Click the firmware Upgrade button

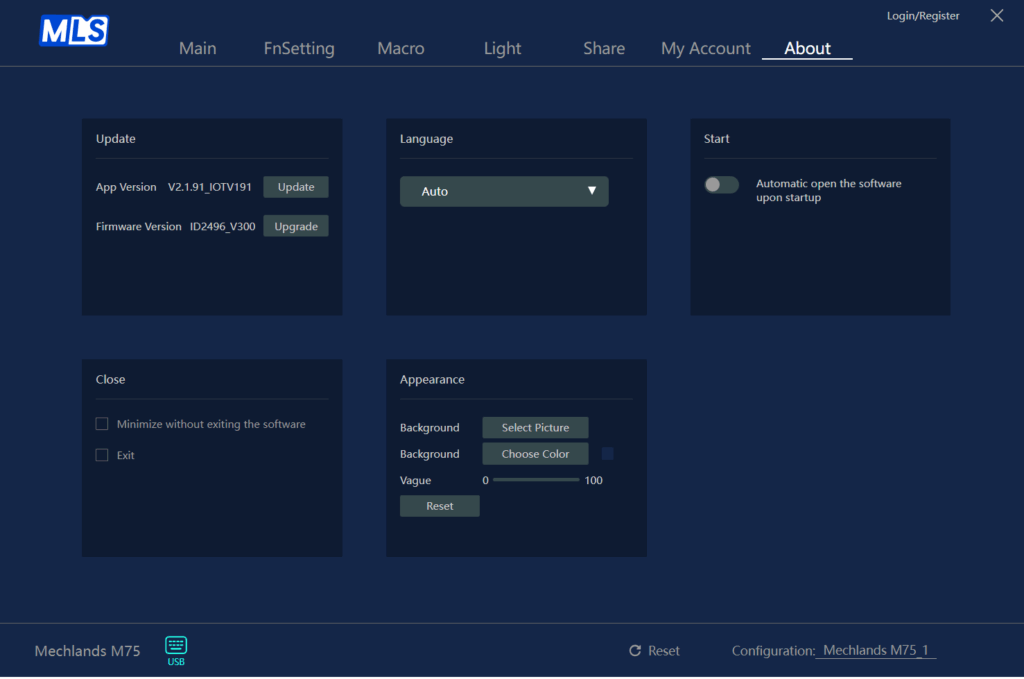[296, 226]
